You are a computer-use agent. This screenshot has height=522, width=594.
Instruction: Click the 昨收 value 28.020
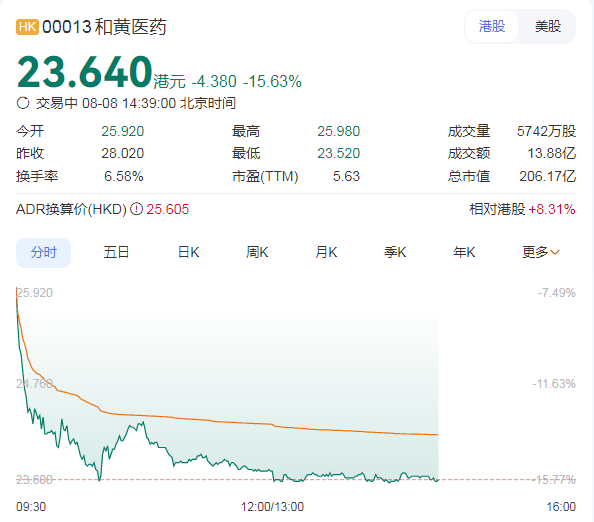click(122, 153)
